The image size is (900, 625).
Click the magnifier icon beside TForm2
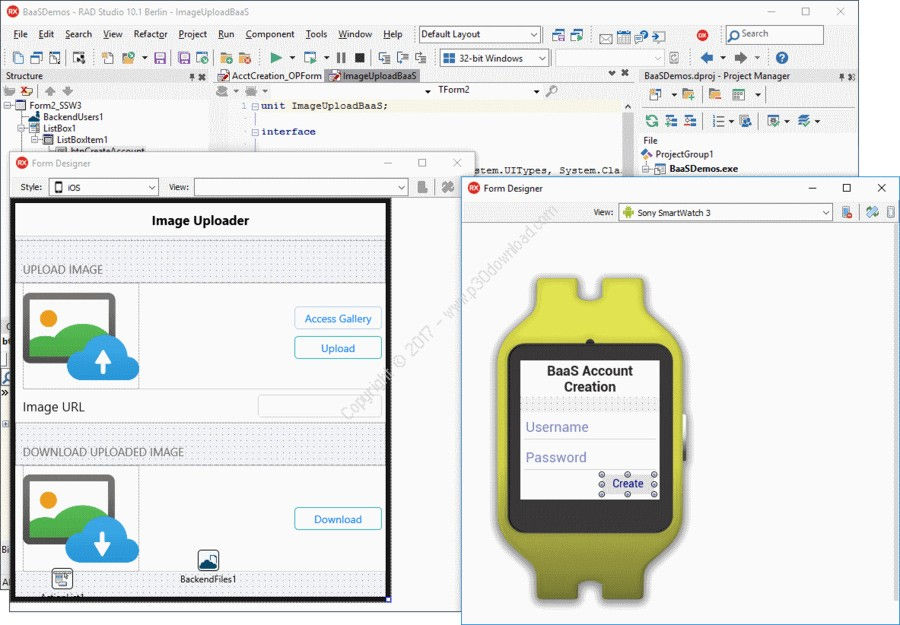click(552, 91)
